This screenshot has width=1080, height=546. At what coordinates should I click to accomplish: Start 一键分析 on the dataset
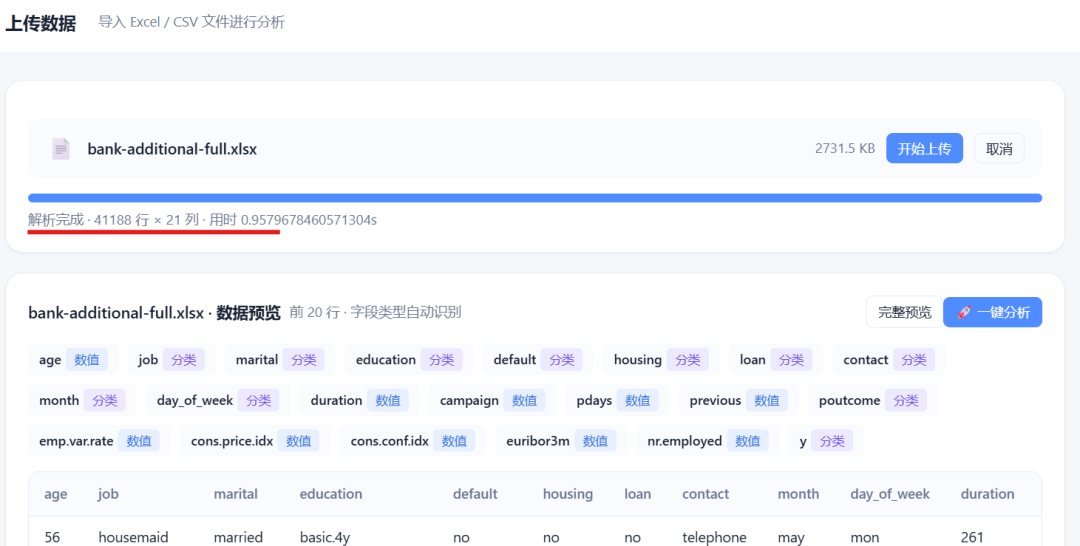[x=993, y=313]
